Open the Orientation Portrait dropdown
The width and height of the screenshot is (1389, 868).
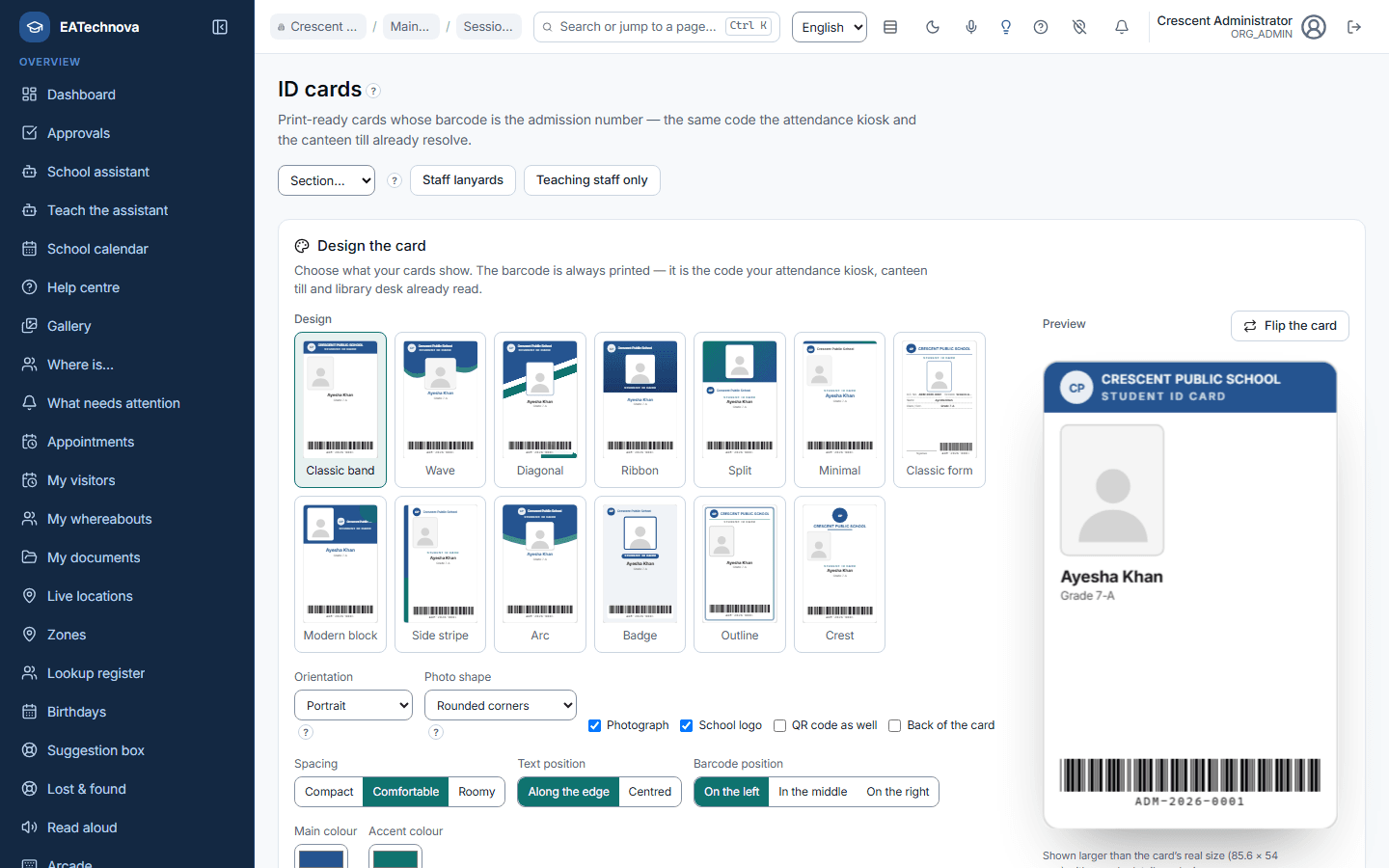pyautogui.click(x=353, y=705)
